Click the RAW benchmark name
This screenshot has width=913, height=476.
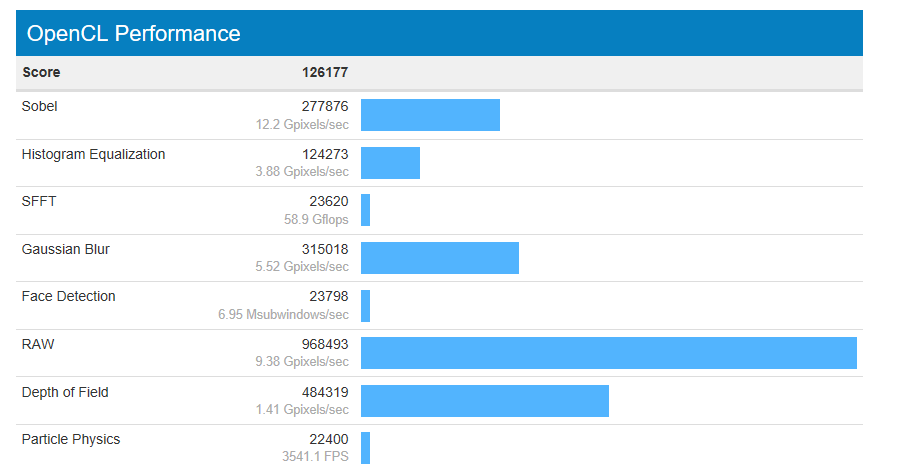pos(38,344)
